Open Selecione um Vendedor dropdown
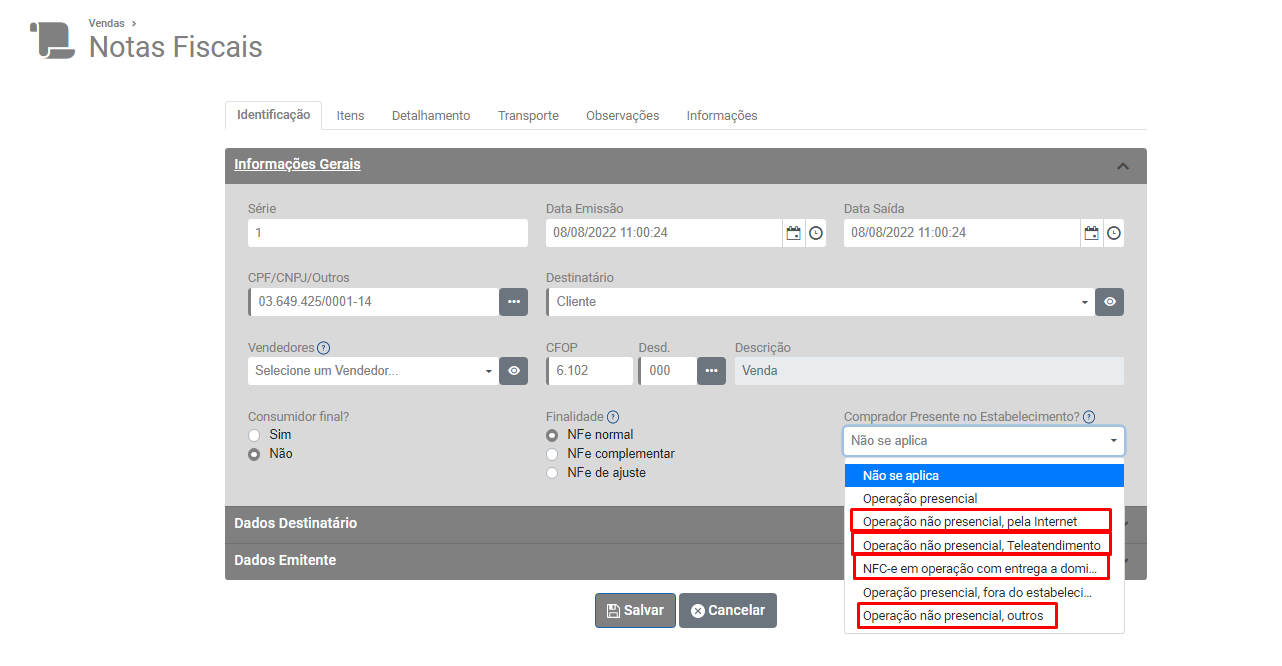1282x666 pixels. click(373, 370)
